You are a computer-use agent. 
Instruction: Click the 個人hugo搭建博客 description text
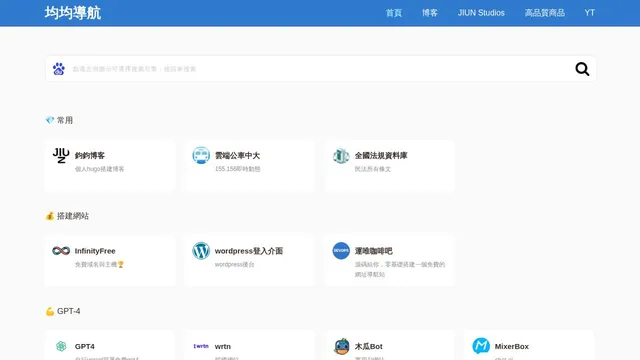[x=100, y=169]
